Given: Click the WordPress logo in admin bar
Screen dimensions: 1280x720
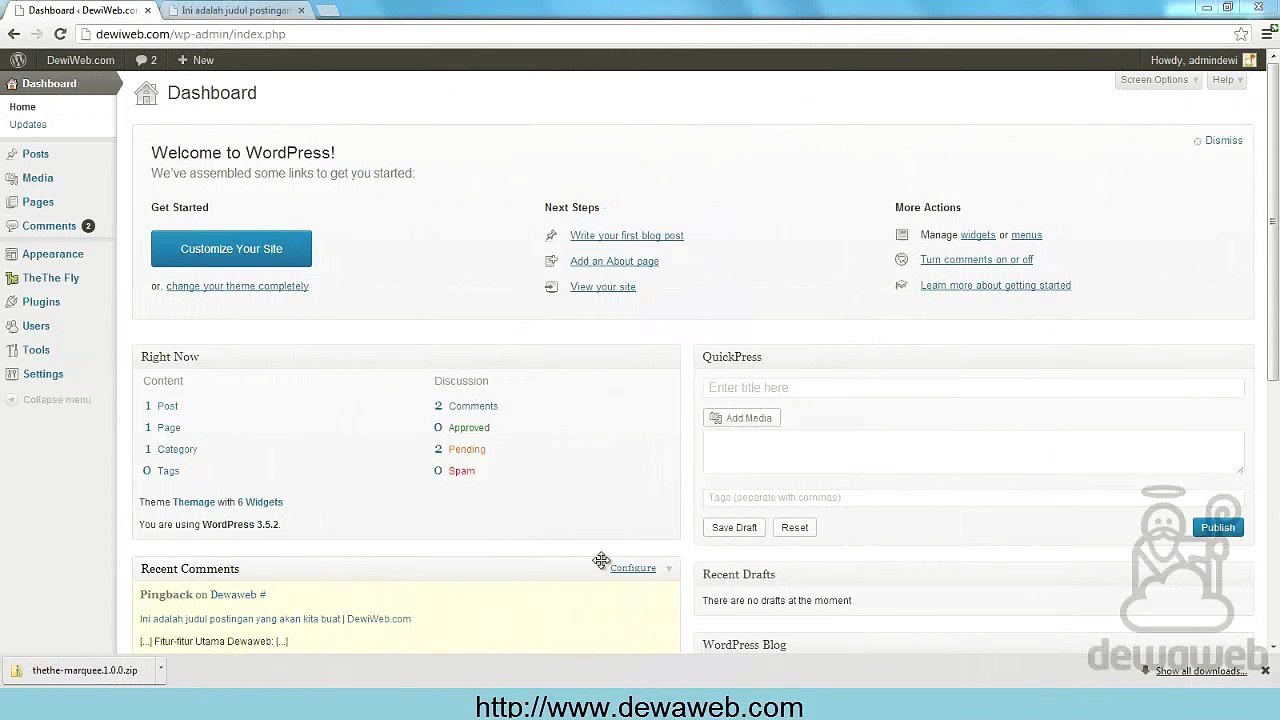Looking at the screenshot, I should click(x=18, y=60).
